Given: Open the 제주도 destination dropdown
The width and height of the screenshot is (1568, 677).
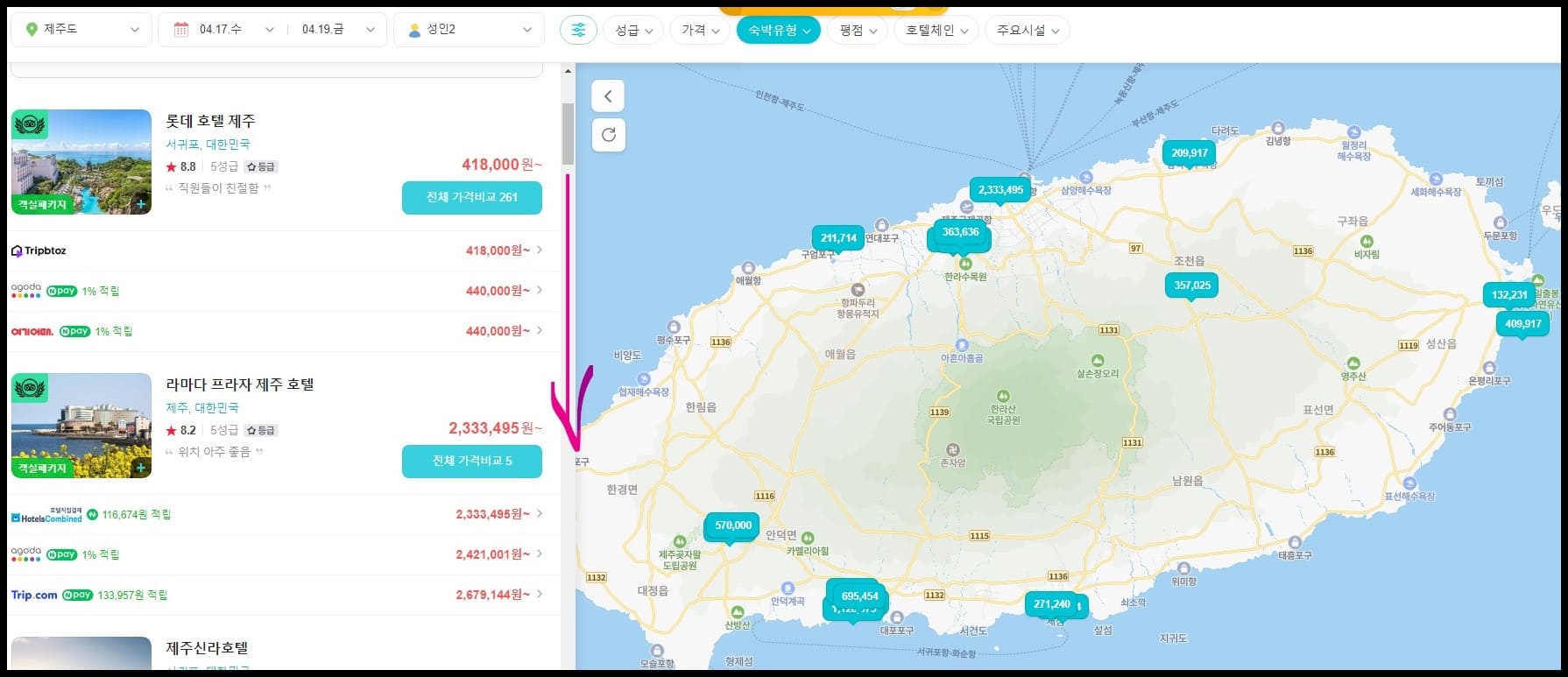Looking at the screenshot, I should 82,30.
